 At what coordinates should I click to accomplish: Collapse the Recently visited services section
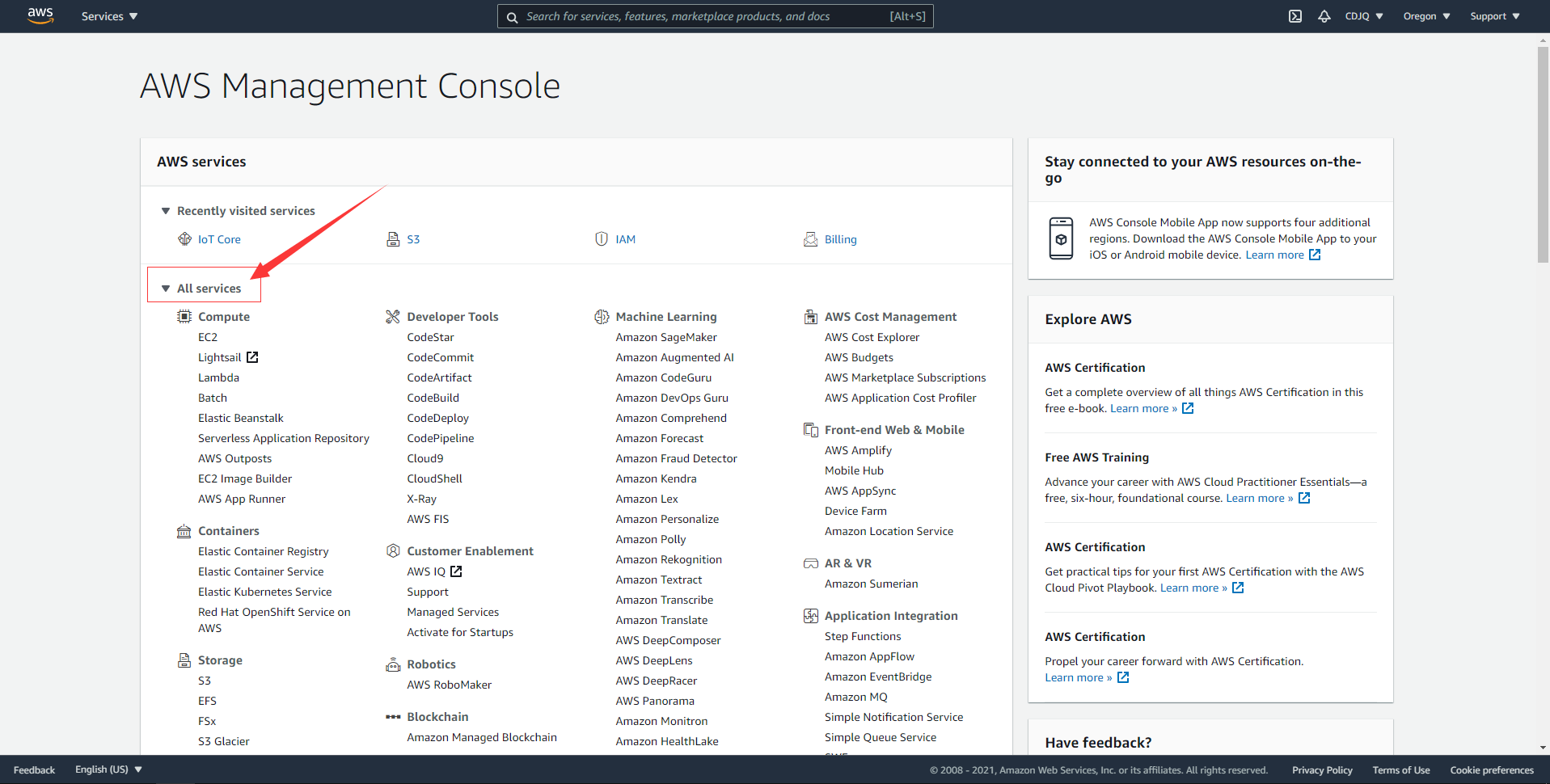click(x=165, y=211)
